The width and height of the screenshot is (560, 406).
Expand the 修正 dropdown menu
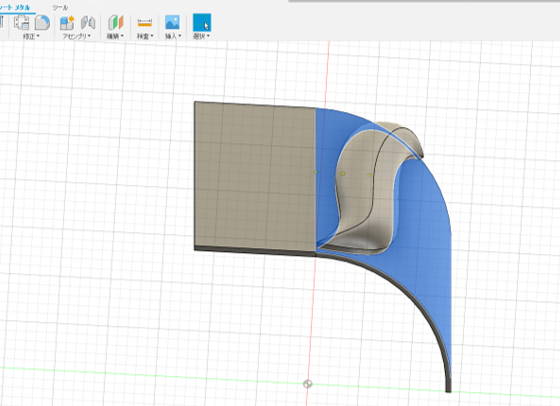coord(31,36)
